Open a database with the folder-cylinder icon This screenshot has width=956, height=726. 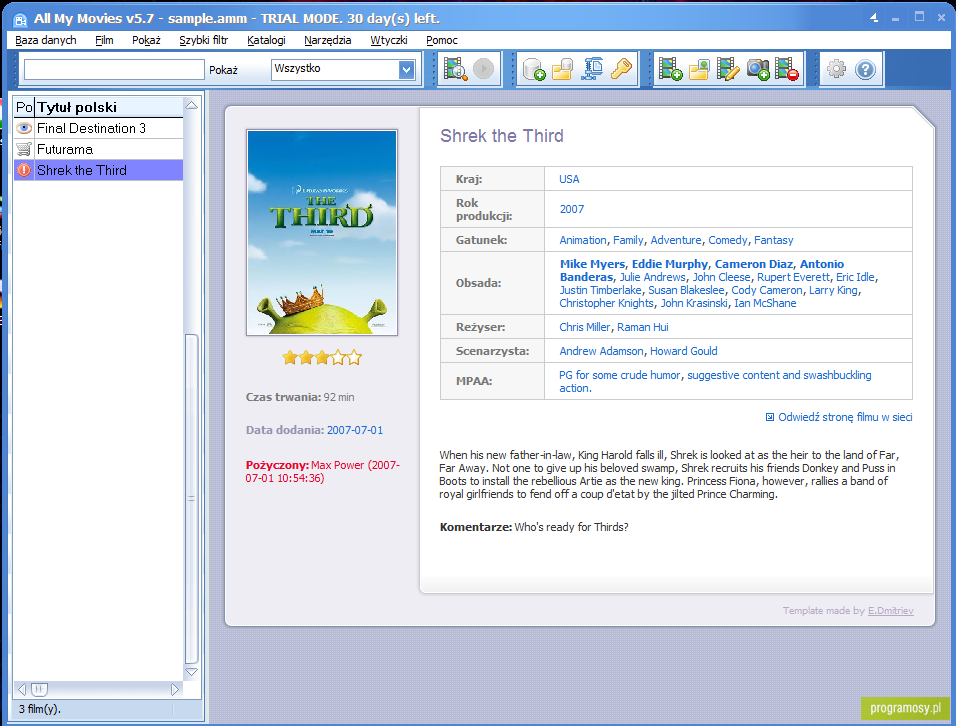[563, 69]
